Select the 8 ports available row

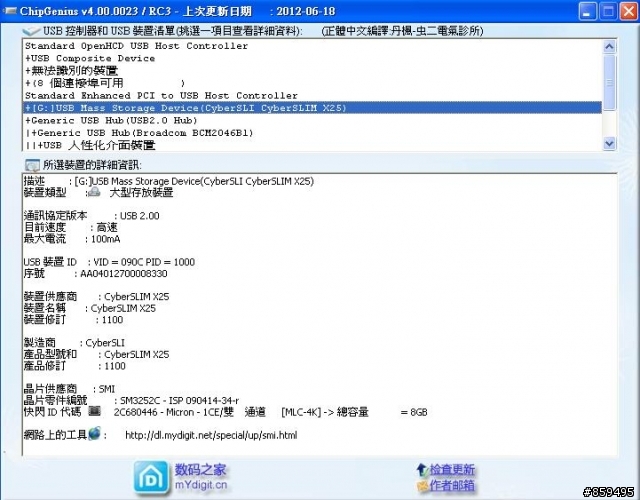(312, 83)
